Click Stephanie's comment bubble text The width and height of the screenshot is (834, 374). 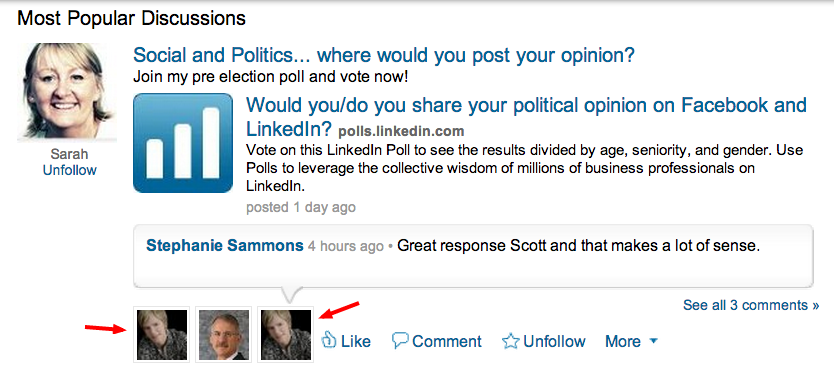click(x=579, y=246)
